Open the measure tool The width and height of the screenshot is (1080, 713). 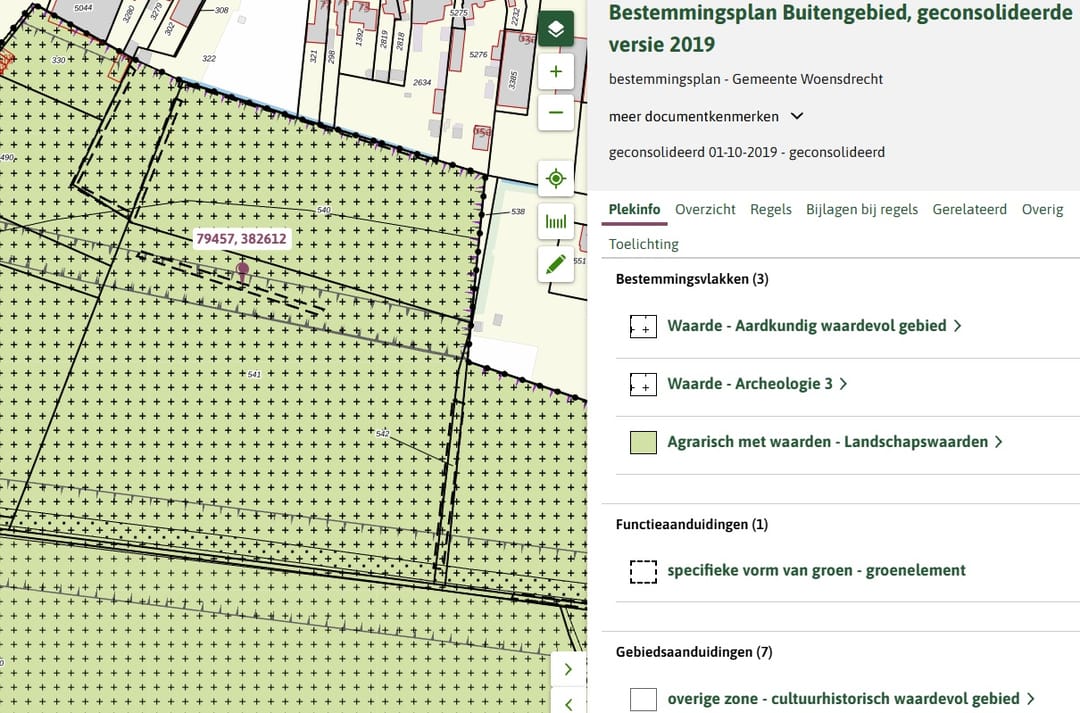click(556, 221)
